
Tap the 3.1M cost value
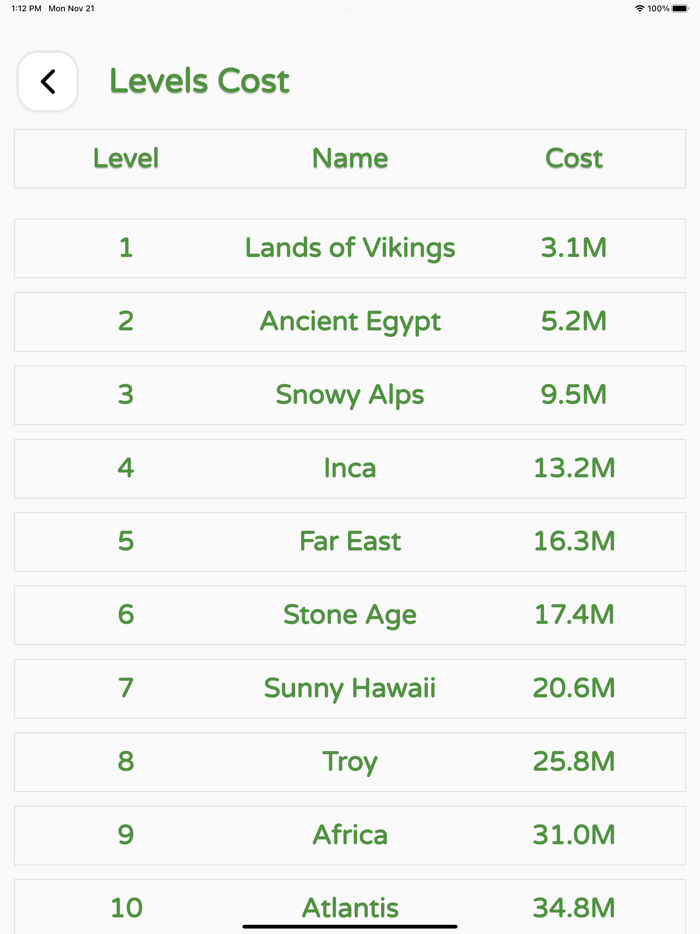[574, 248]
